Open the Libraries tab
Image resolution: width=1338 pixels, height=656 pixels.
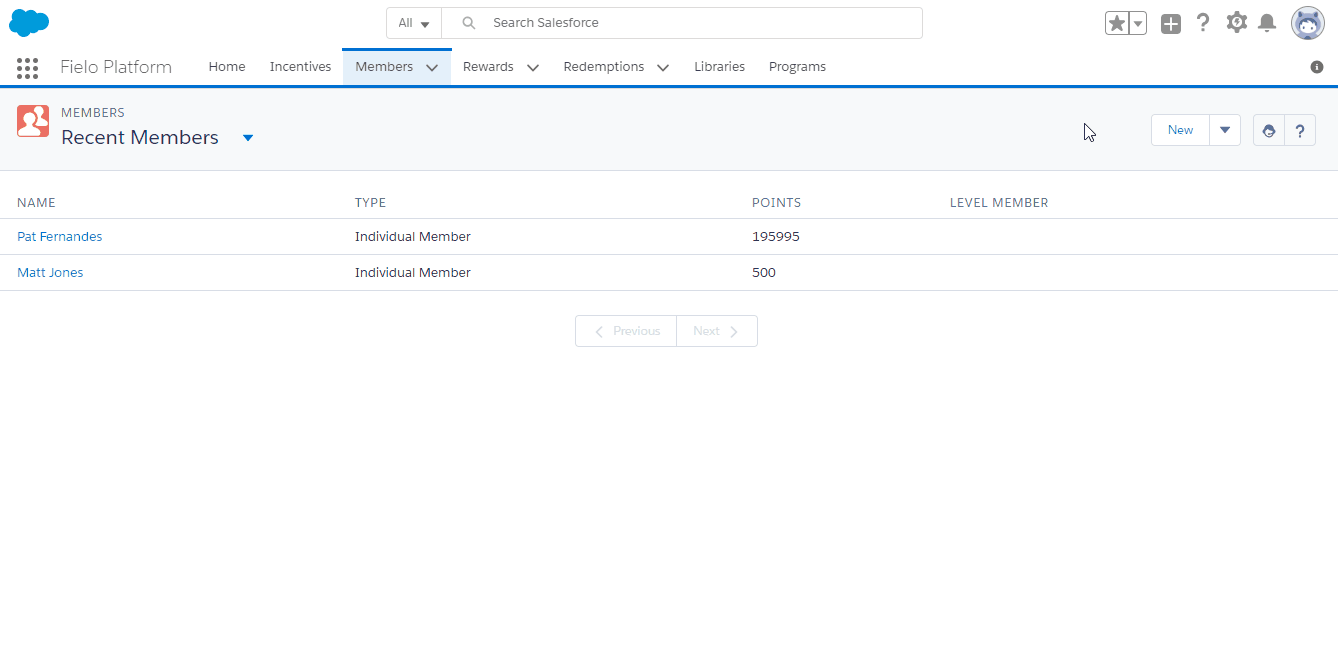coord(720,67)
